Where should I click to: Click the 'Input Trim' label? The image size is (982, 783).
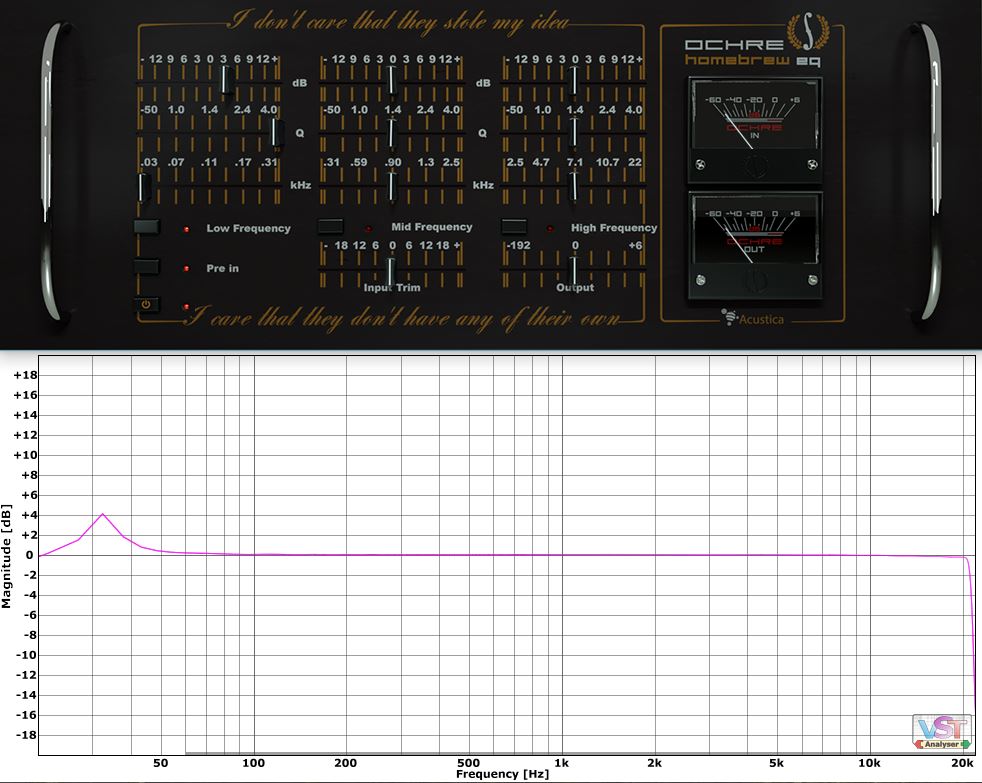click(392, 288)
